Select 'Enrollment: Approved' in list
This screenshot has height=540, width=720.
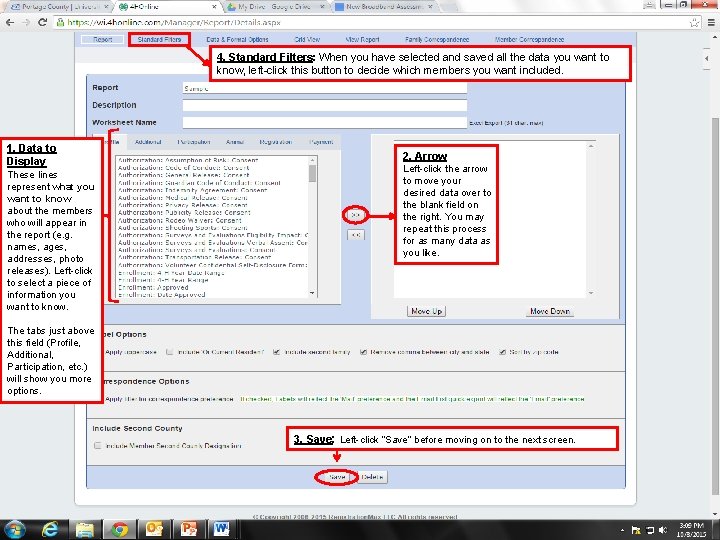153,287
